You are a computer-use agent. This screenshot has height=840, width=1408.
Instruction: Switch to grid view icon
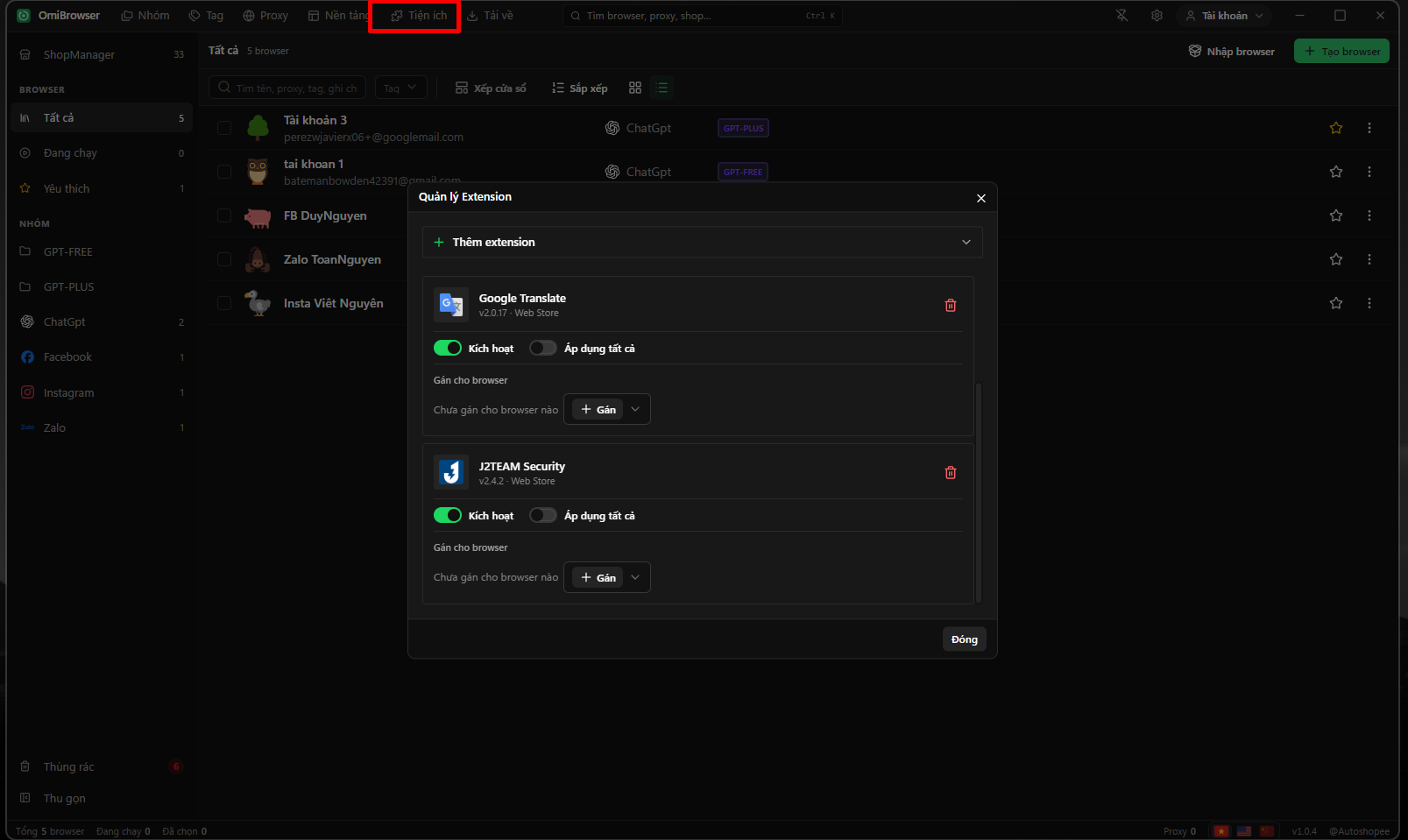tap(635, 88)
